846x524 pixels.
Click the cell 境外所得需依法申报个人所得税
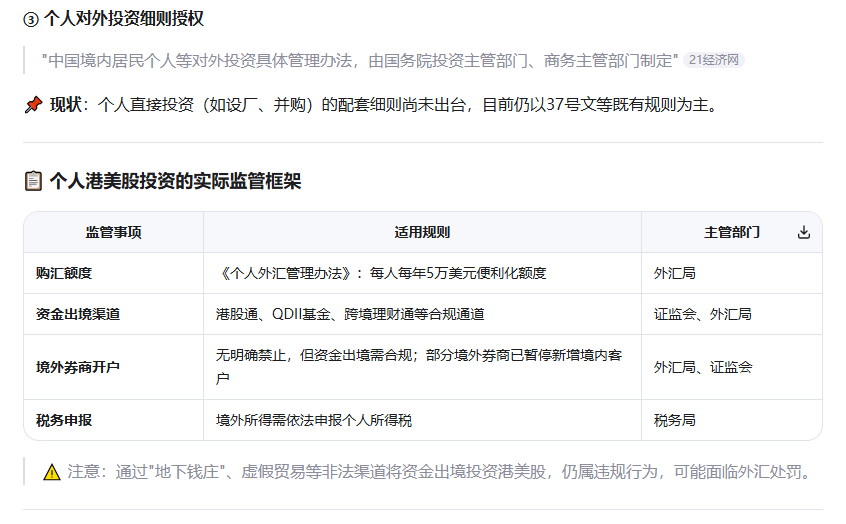coord(422,420)
